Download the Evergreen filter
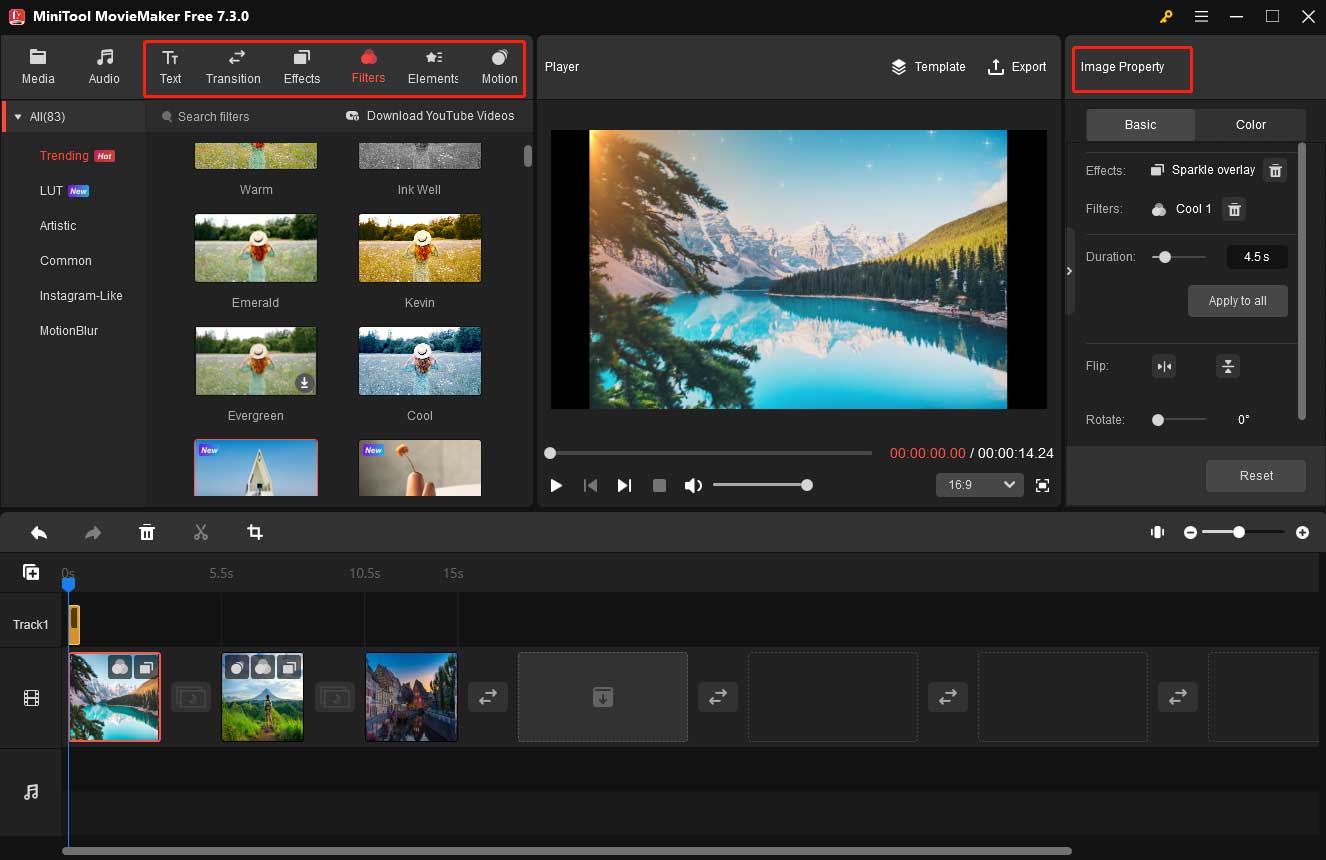1326x860 pixels. (x=305, y=383)
